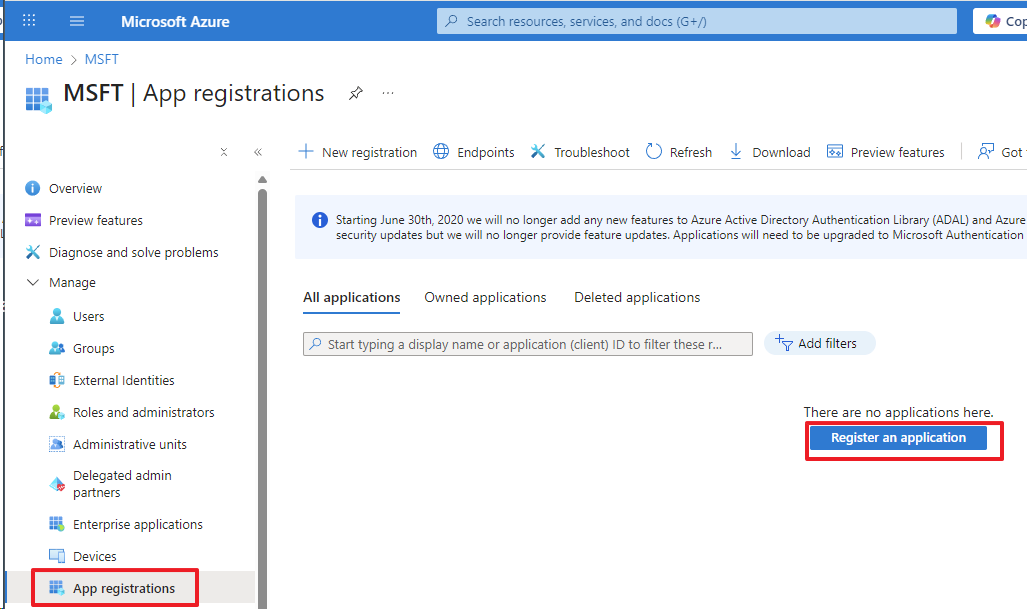
Task: Open Enterprise applications in sidebar
Action: pos(137,524)
